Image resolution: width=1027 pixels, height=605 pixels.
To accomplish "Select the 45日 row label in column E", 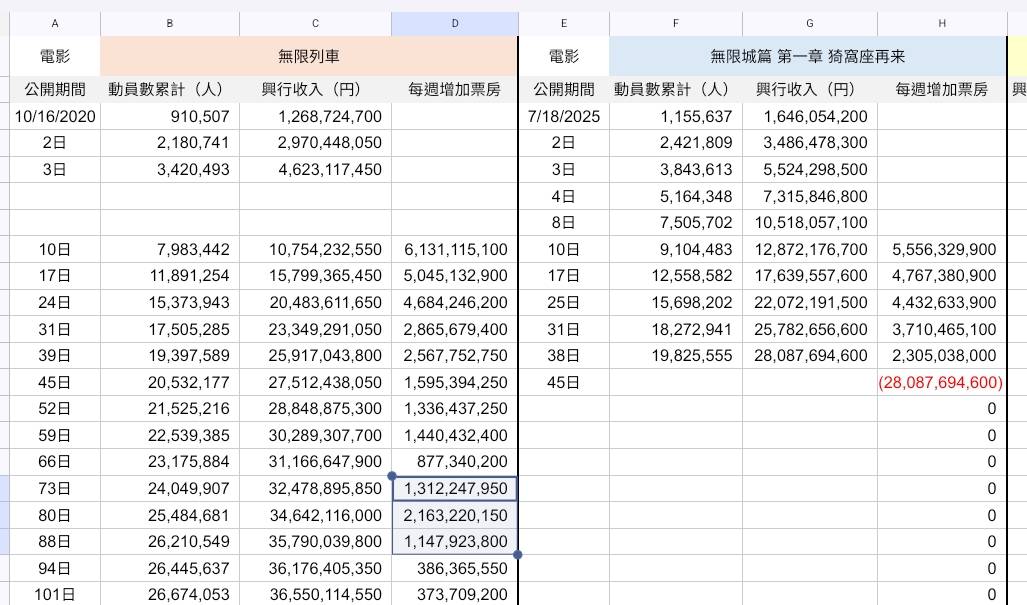I will tap(564, 382).
